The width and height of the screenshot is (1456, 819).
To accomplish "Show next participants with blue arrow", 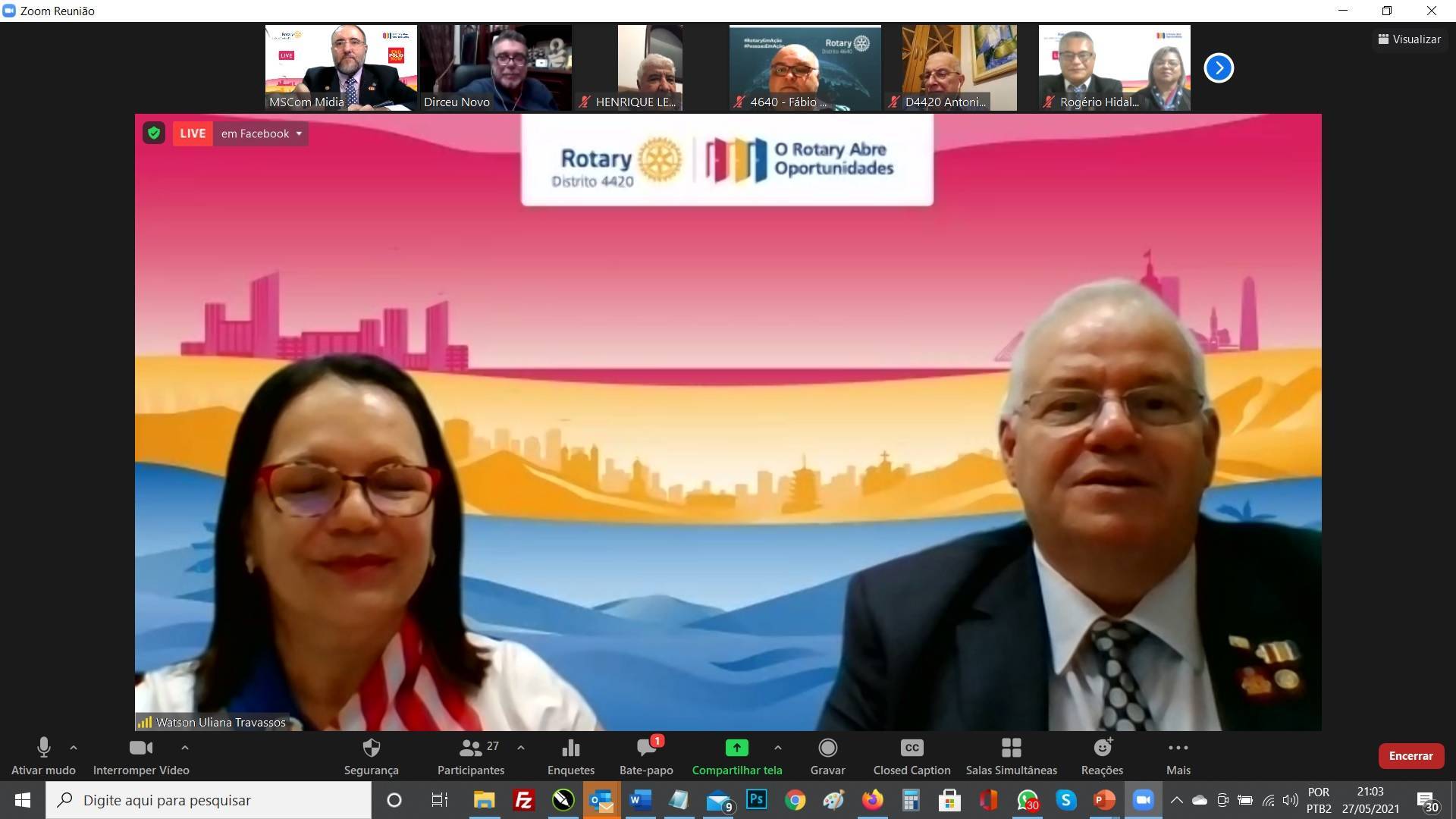I will click(1219, 68).
